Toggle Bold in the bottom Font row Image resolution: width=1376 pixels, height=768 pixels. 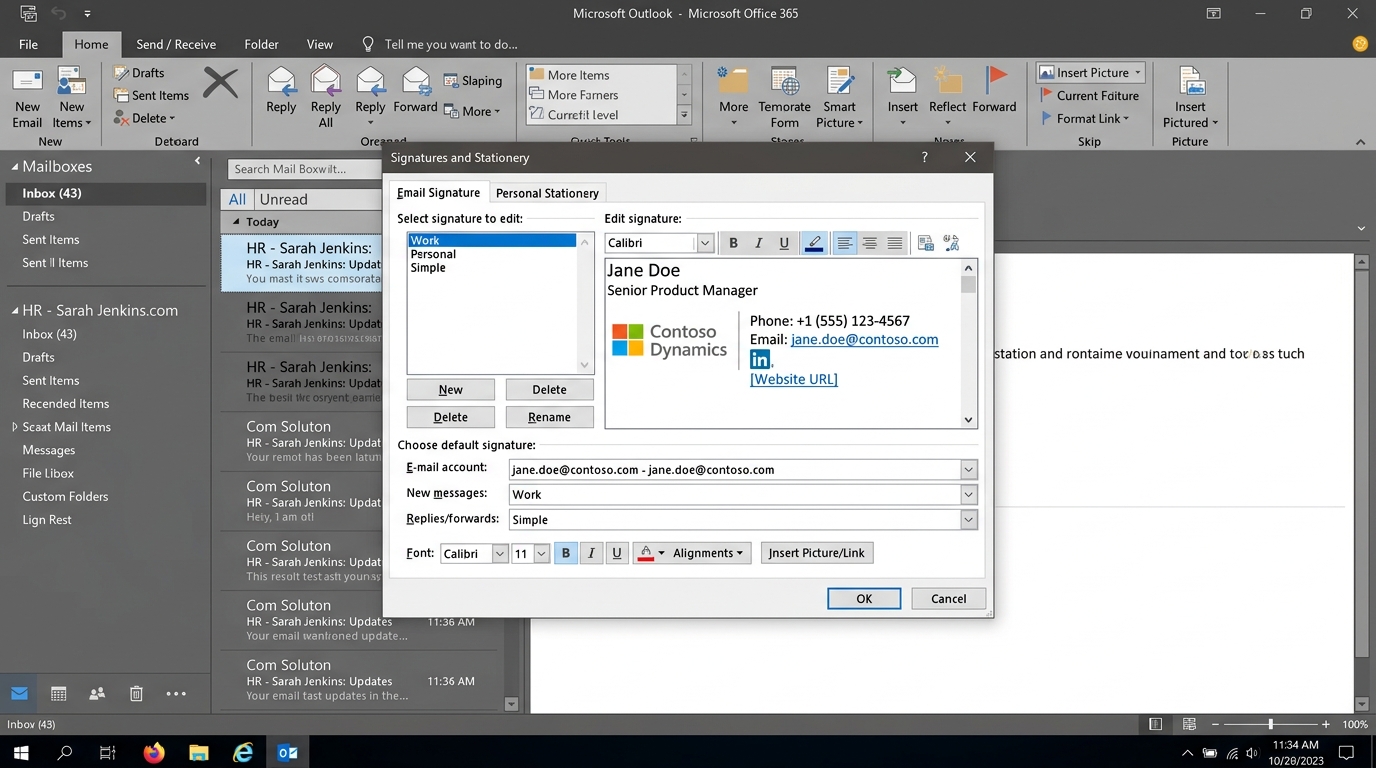coord(566,553)
